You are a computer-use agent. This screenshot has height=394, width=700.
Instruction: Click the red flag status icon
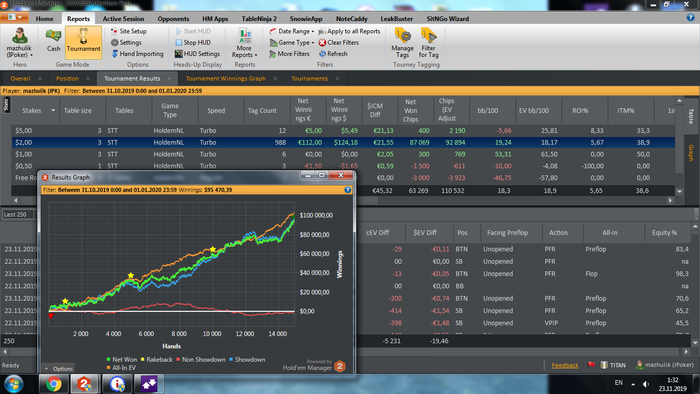(x=591, y=365)
